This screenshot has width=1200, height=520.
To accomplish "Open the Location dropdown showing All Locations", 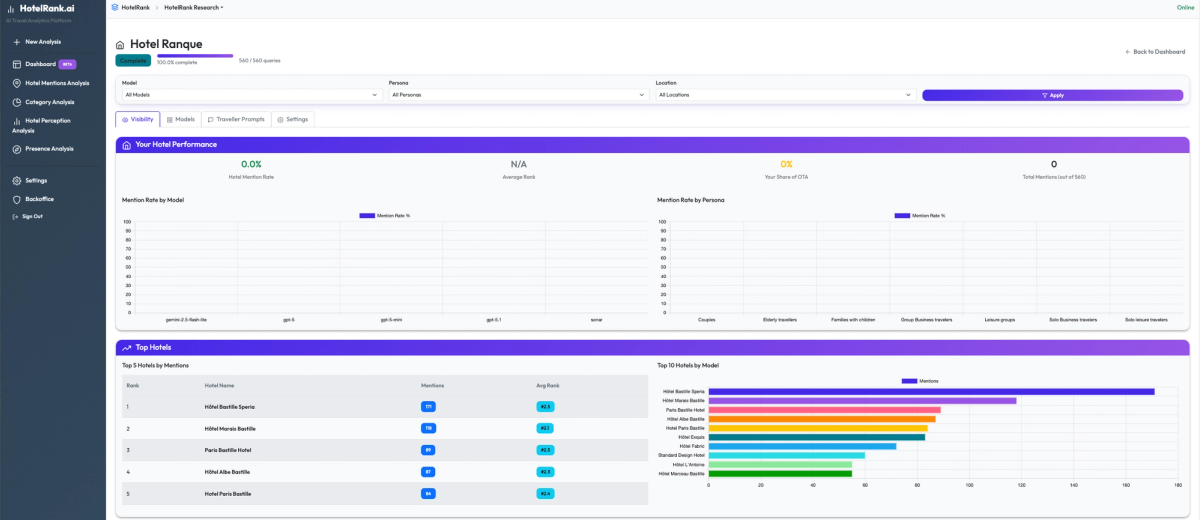I will pos(786,95).
